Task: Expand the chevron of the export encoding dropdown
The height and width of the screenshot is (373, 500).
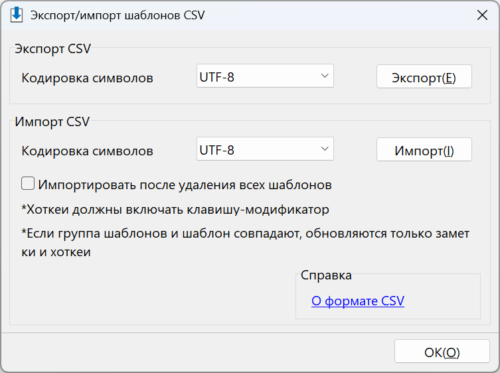Action: coord(324,76)
